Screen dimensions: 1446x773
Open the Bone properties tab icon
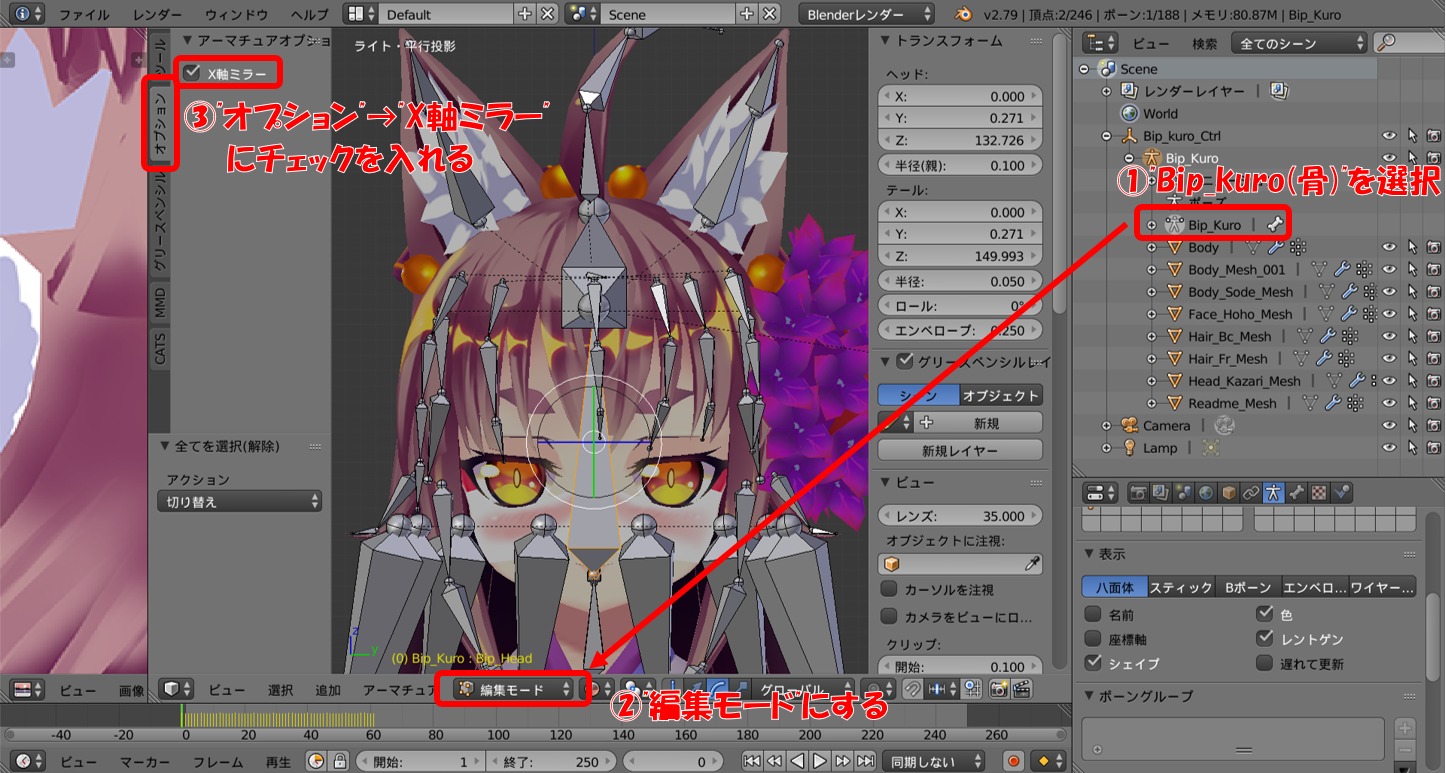click(1296, 493)
